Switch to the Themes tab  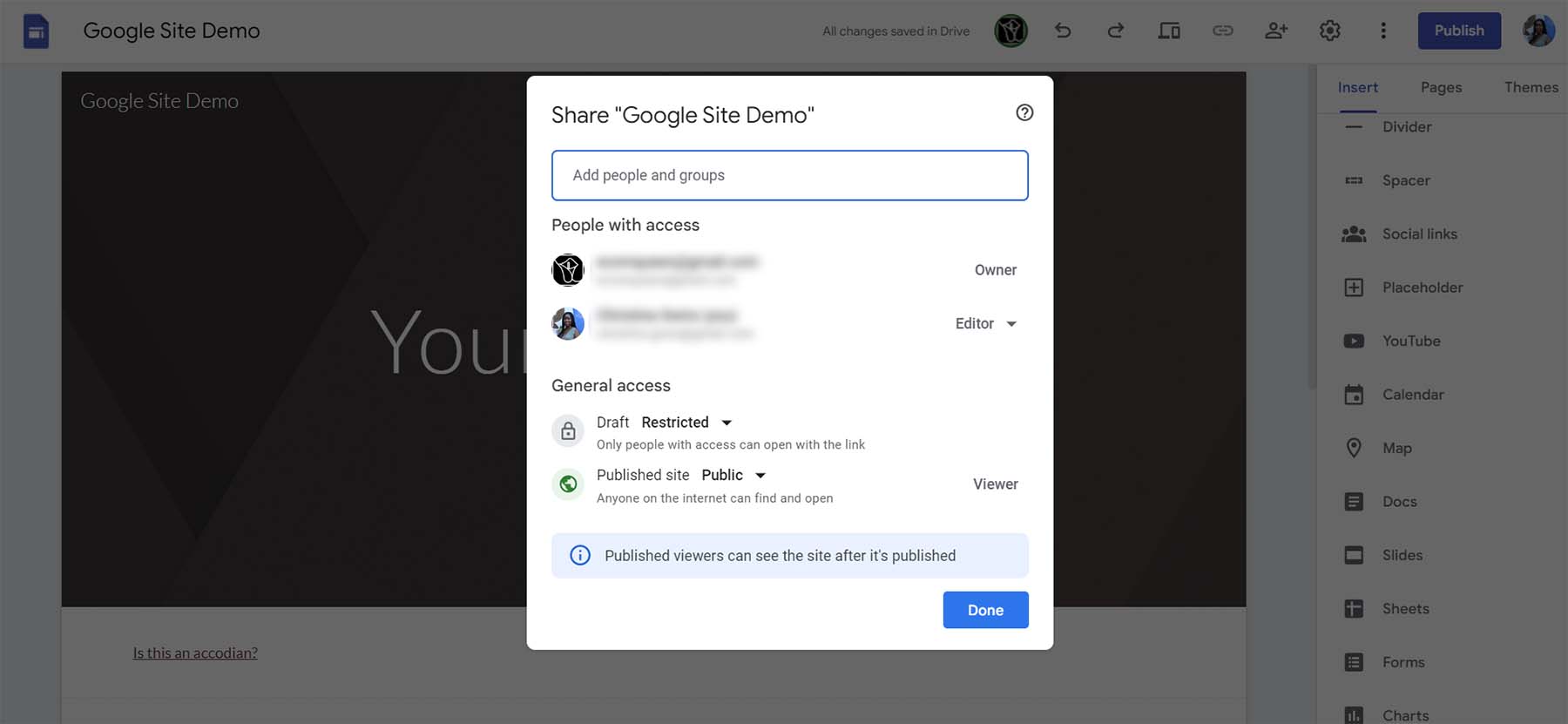[1531, 87]
